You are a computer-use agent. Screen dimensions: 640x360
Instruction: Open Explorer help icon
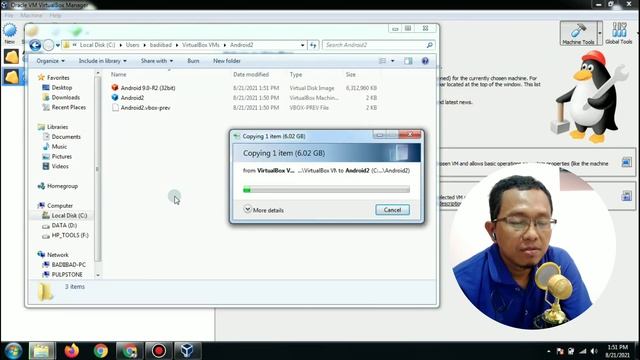[x=425, y=61]
